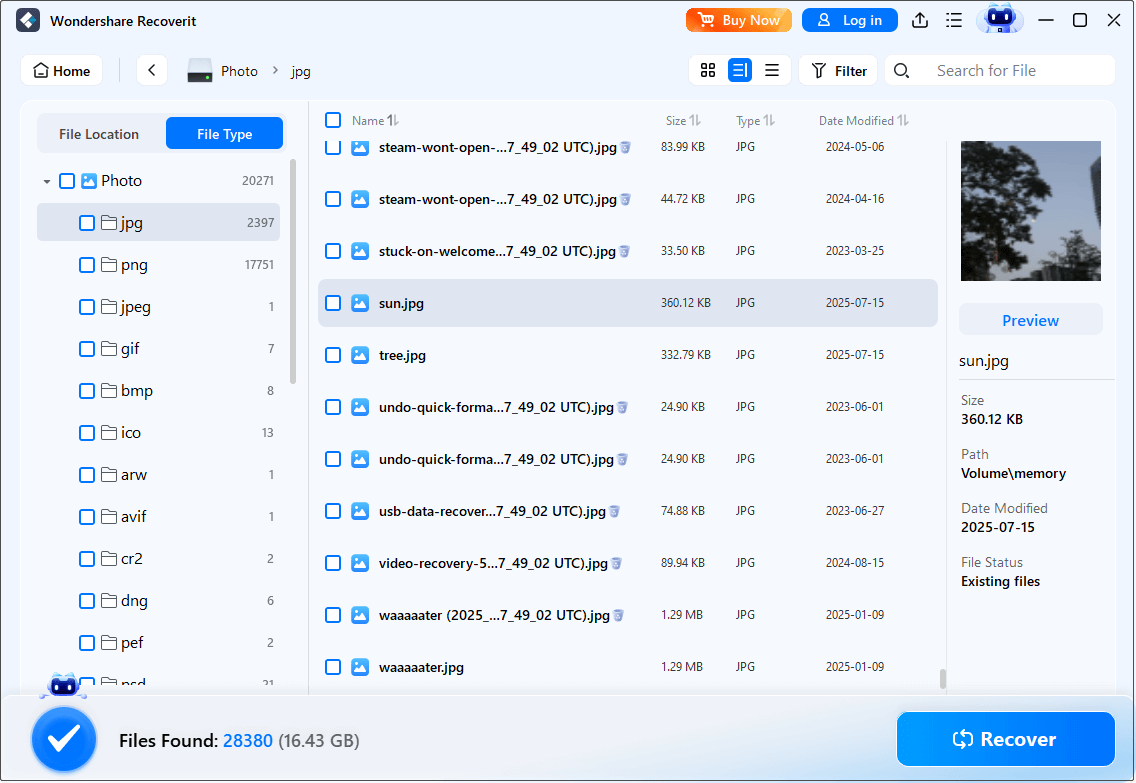Image resolution: width=1136 pixels, height=783 pixels.
Task: Select the detailed list view icon
Action: point(740,70)
